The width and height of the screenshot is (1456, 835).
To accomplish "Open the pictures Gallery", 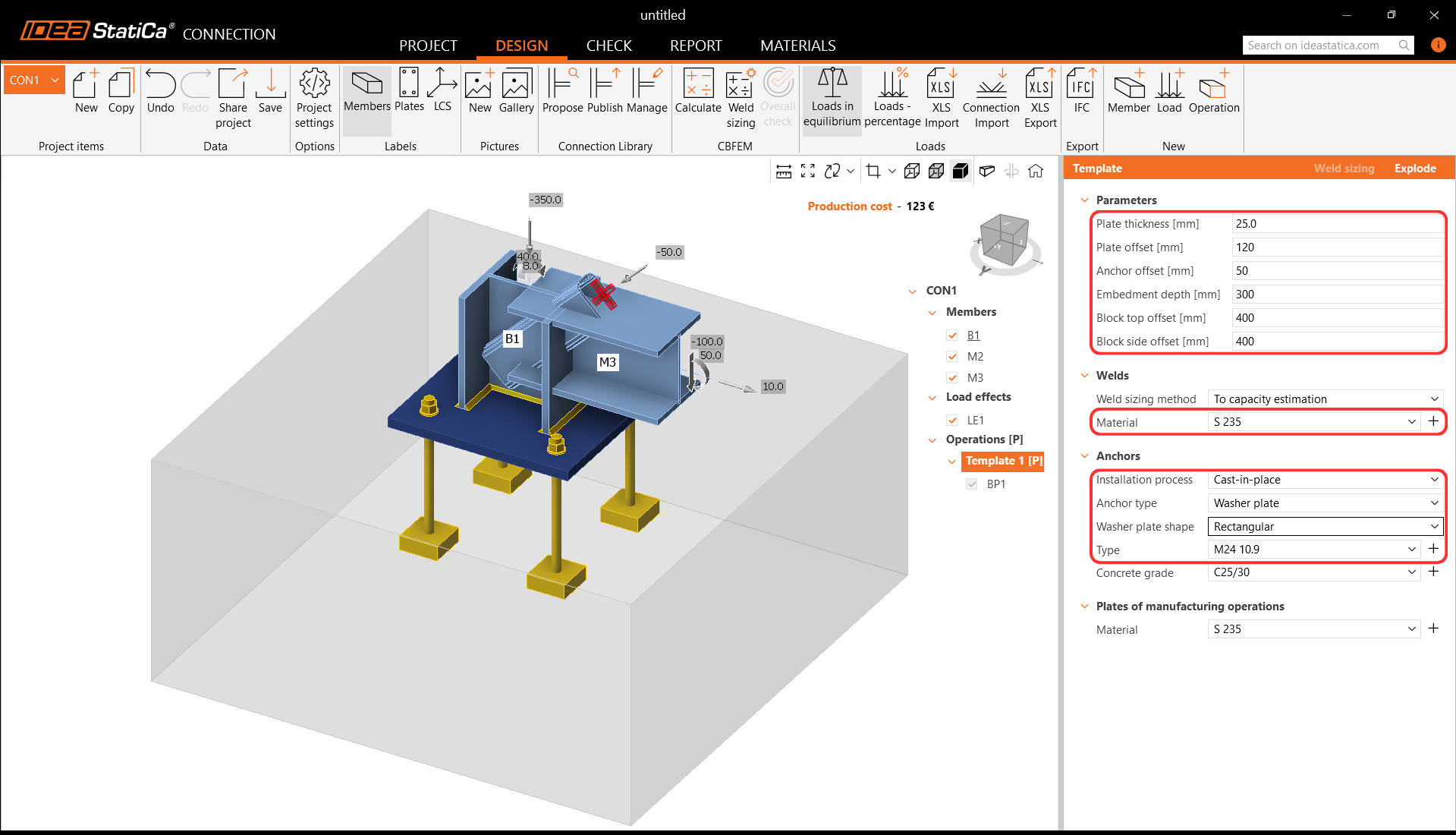I will 517,92.
